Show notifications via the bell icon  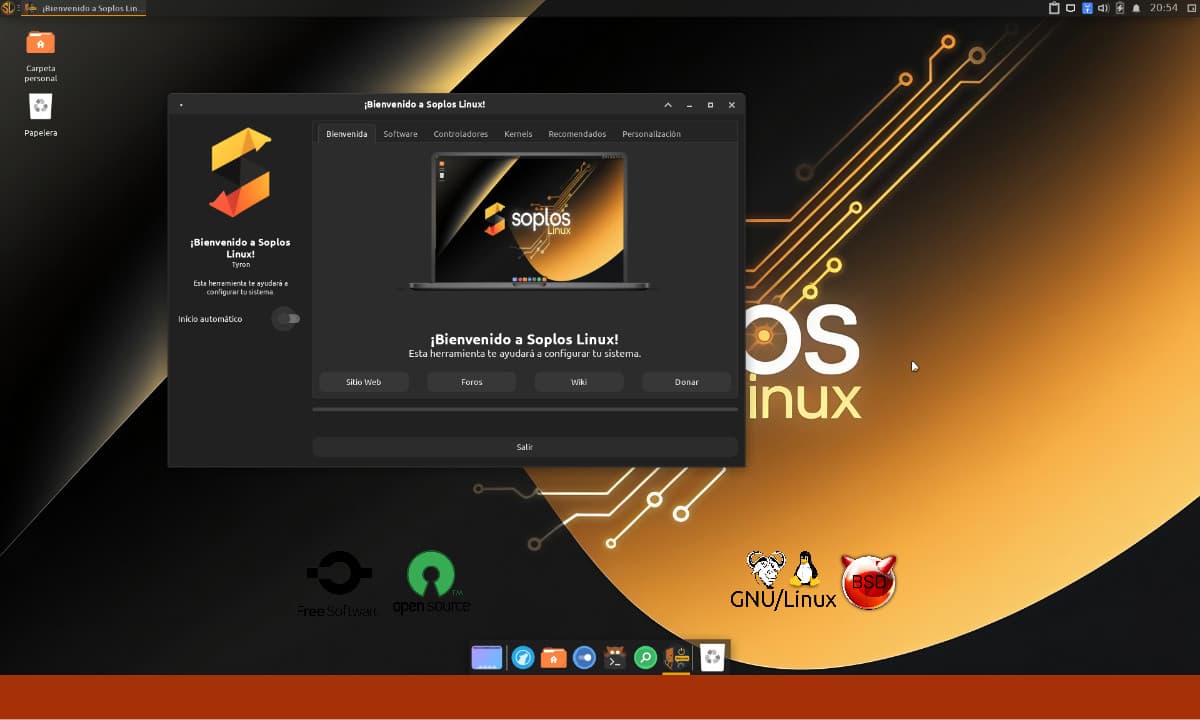1136,8
